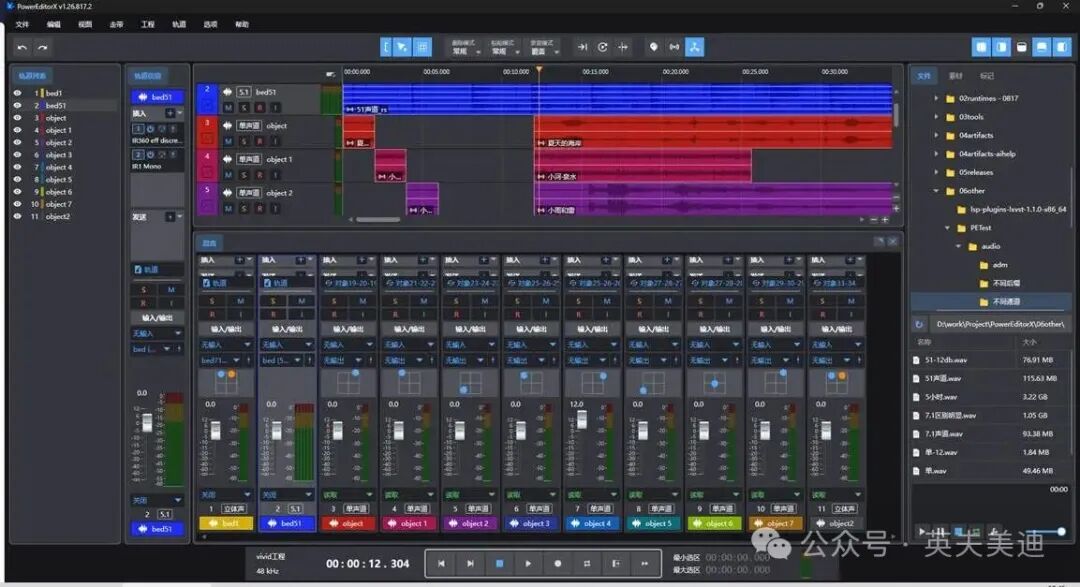This screenshot has width=1080, height=587.
Task: Open the 文件 menu in the menu bar
Action: click(x=23, y=24)
